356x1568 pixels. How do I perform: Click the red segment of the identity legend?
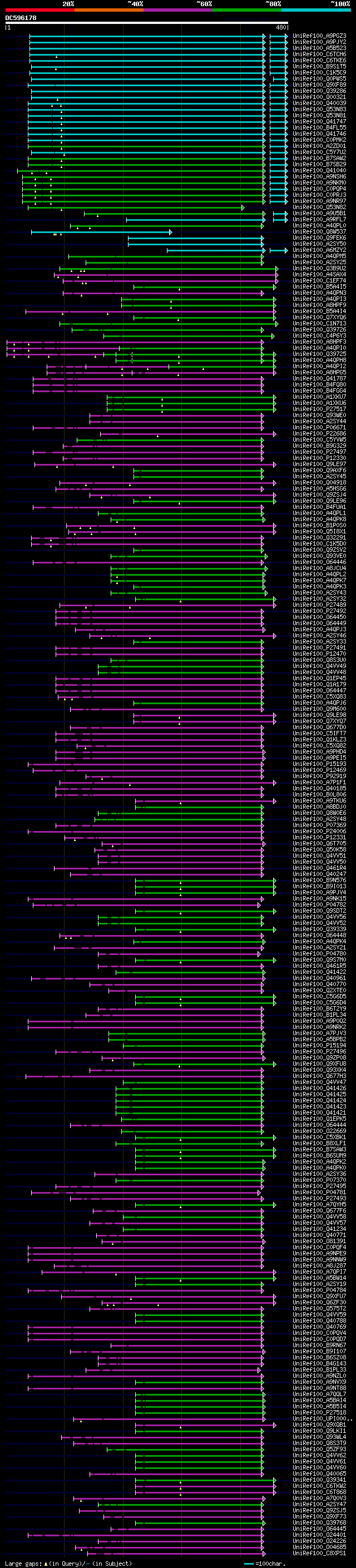(39, 10)
